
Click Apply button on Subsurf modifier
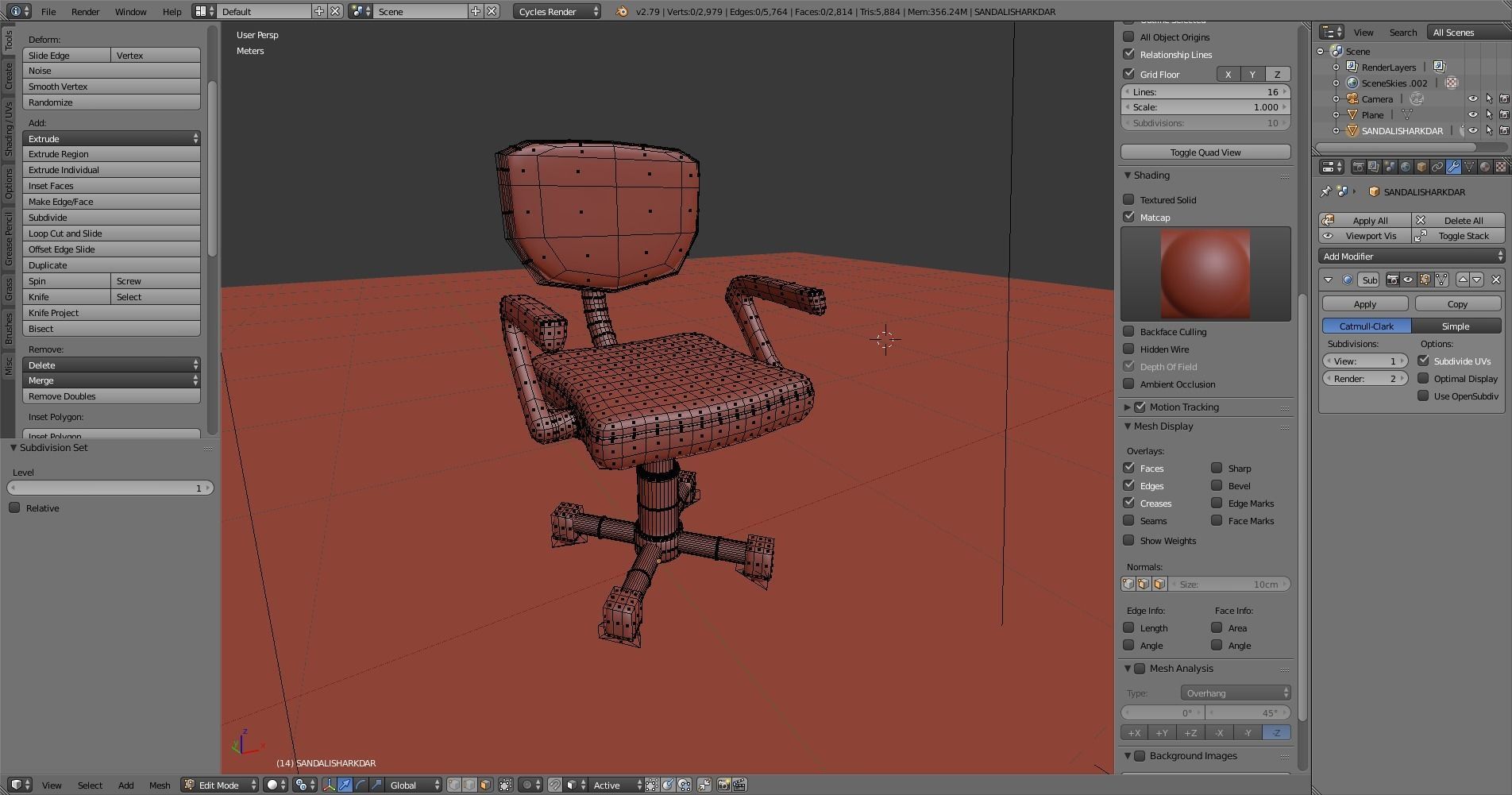point(1365,303)
